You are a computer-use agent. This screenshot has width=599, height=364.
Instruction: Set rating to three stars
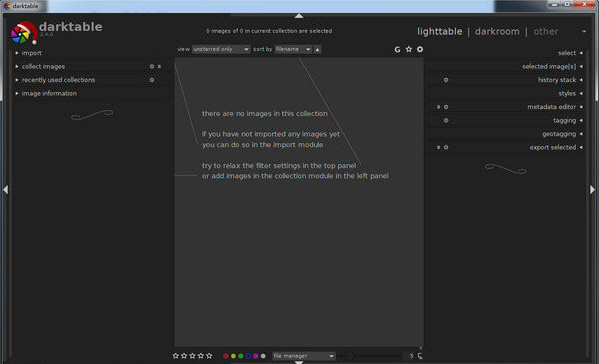193,356
